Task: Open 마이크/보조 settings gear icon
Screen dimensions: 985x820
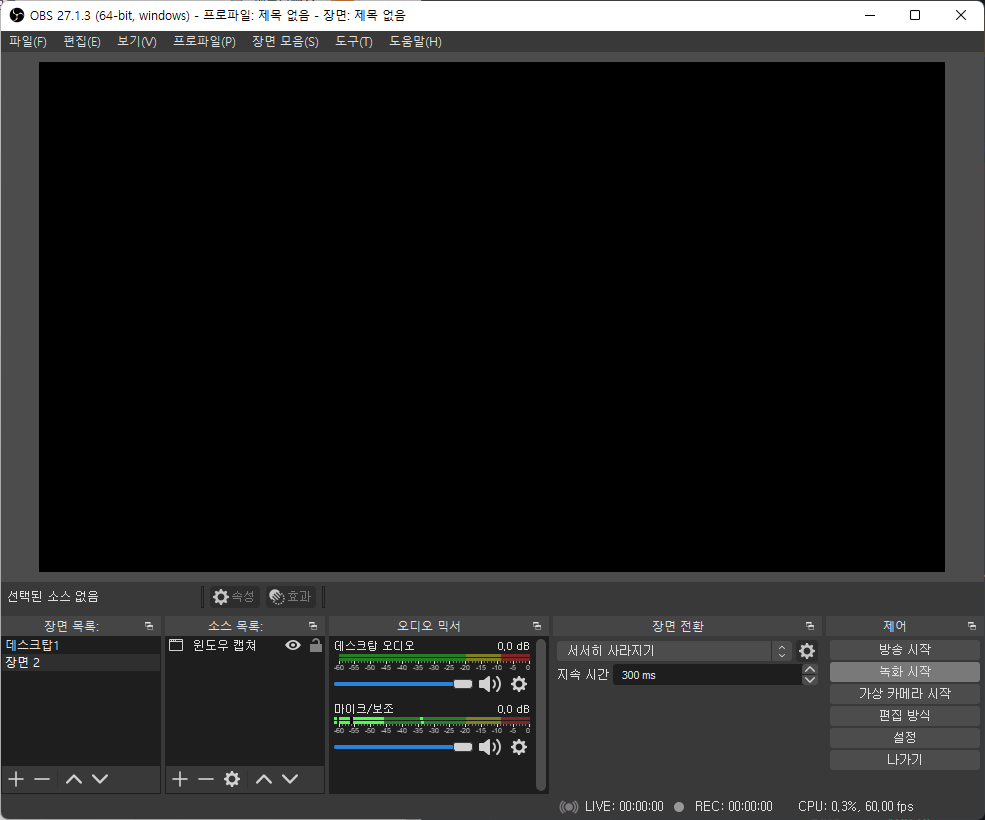Action: [x=519, y=747]
